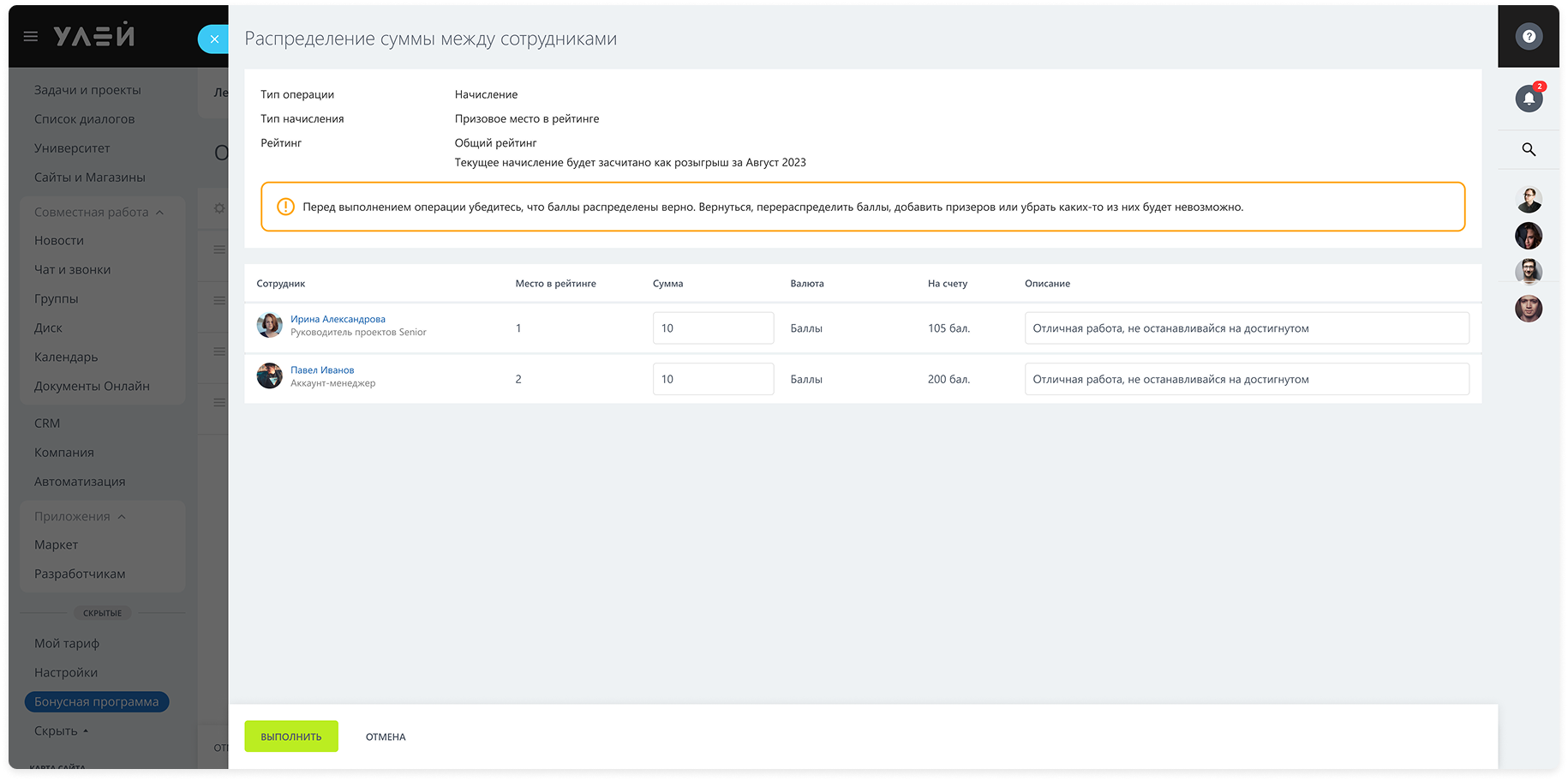
Task: Collapse the Приложения section
Action: (x=80, y=516)
